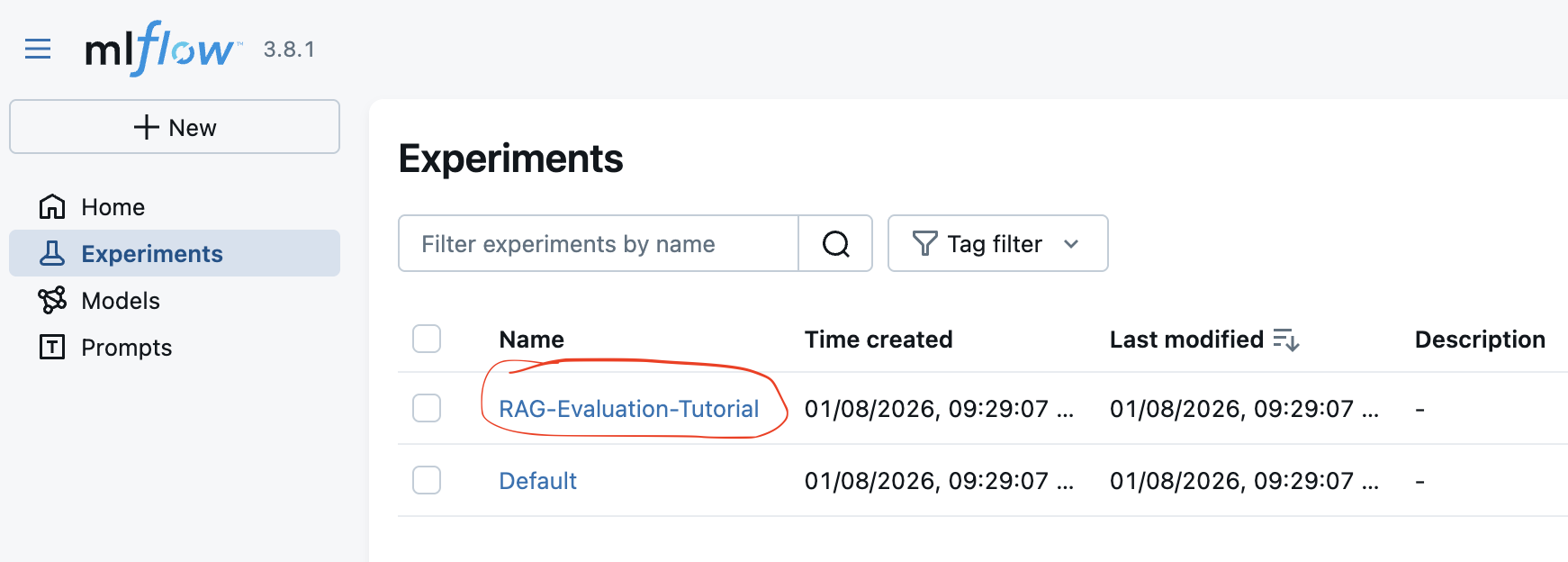Click the Prompts text icon
The image size is (1568, 562).
pos(52,348)
